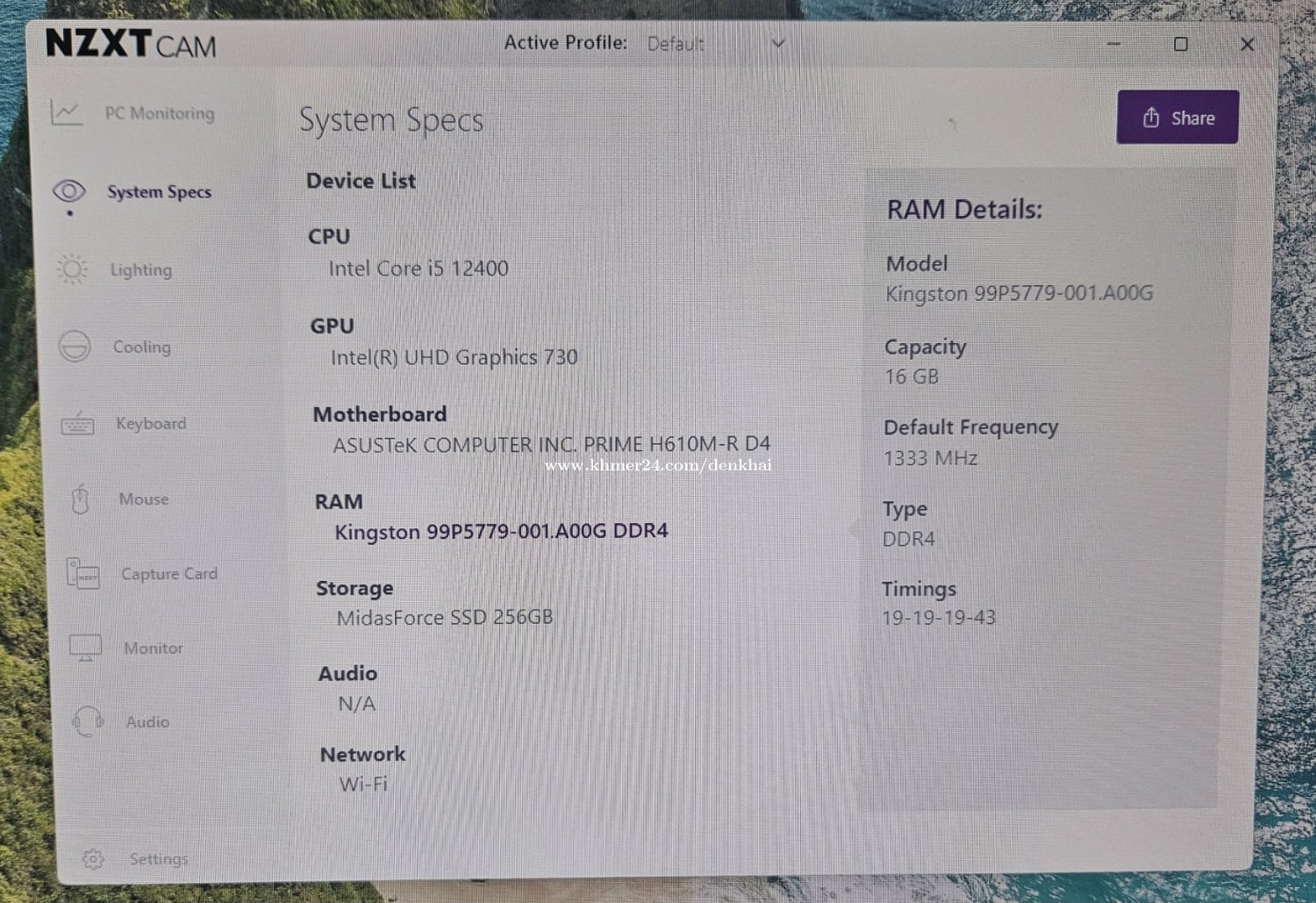Expand the Active Profile dropdown arrow

pyautogui.click(x=777, y=43)
